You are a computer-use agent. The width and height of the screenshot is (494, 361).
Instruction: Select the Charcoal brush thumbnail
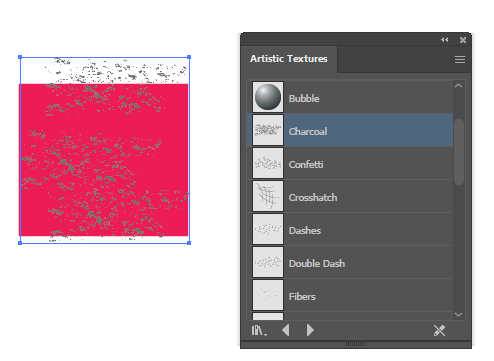268,130
